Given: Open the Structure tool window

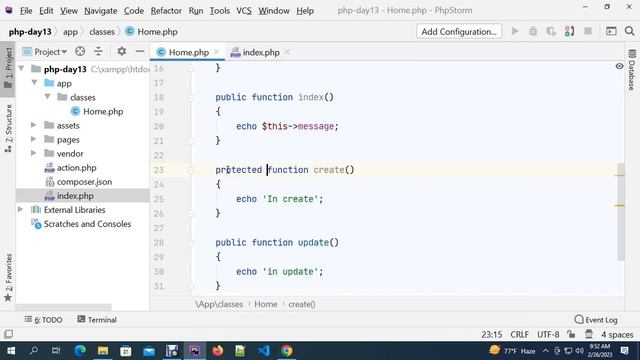Looking at the screenshot, I should 8,128.
